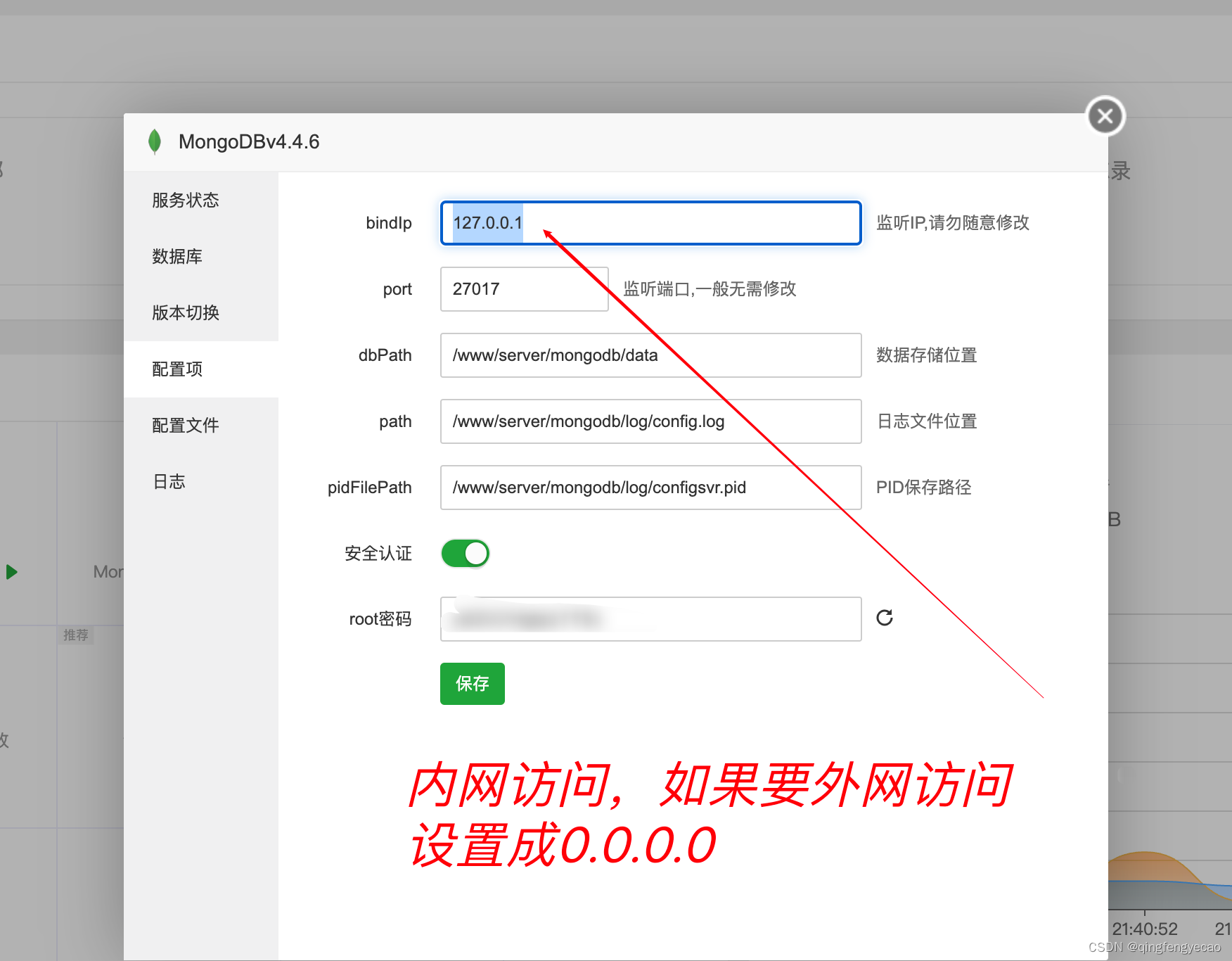Click the MongoDBv4.4.6 title text
This screenshot has height=961, width=1232.
tap(249, 142)
